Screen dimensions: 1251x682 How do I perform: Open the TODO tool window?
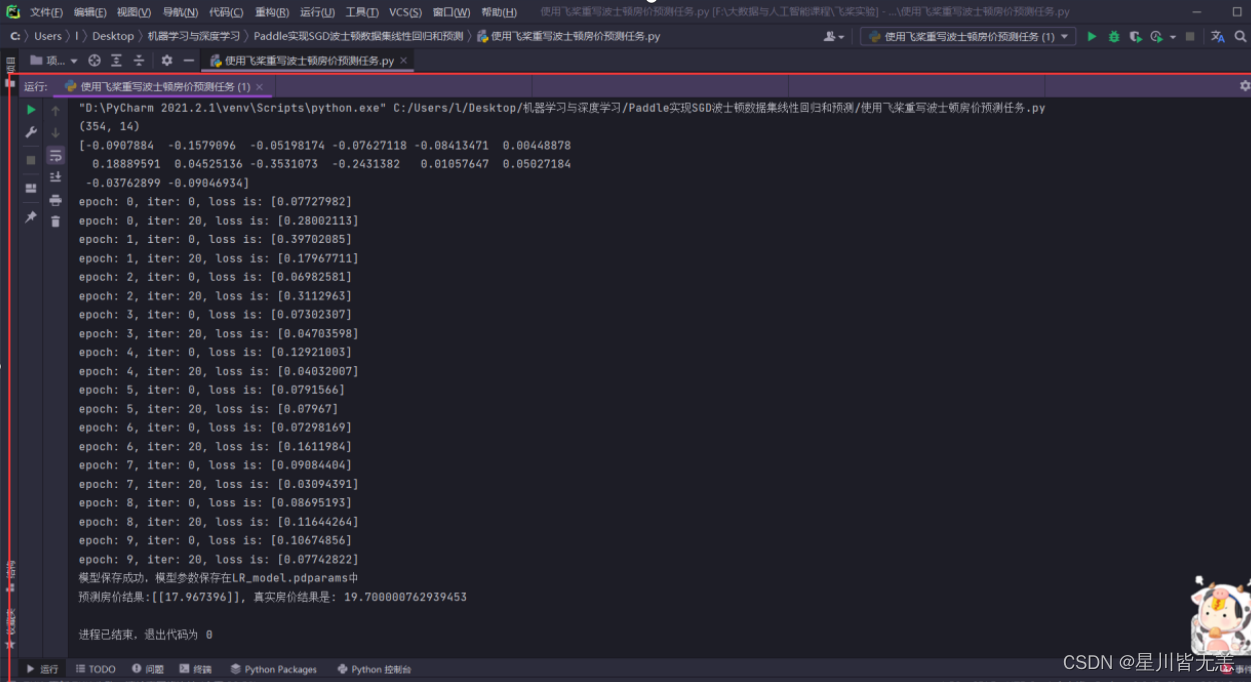[96, 669]
